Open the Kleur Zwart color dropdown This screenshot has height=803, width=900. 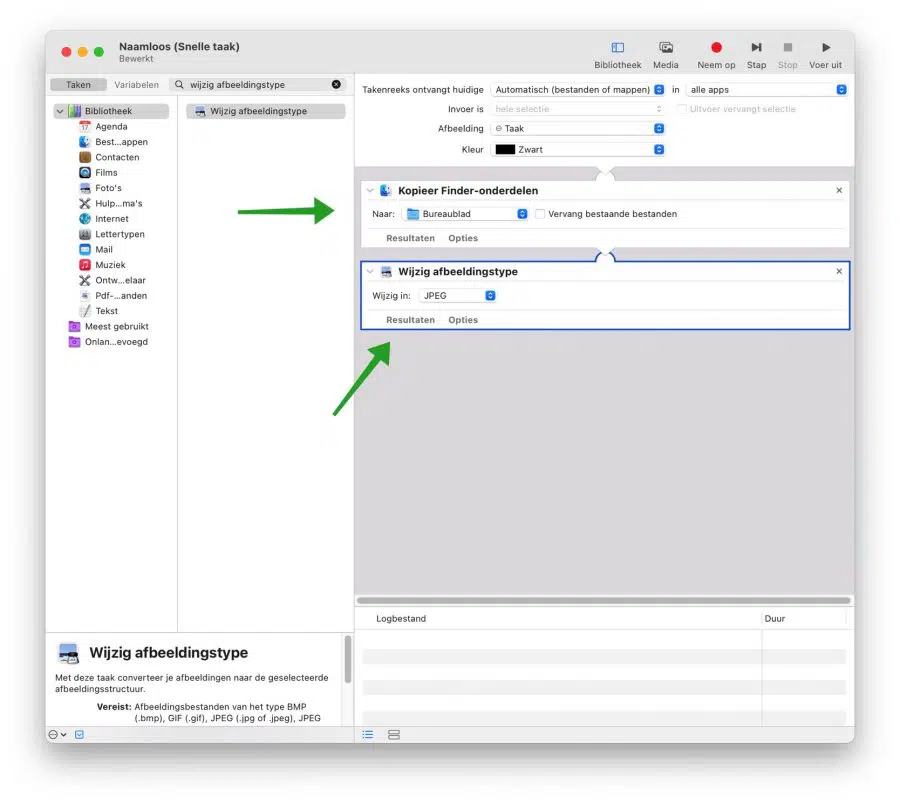(x=577, y=150)
